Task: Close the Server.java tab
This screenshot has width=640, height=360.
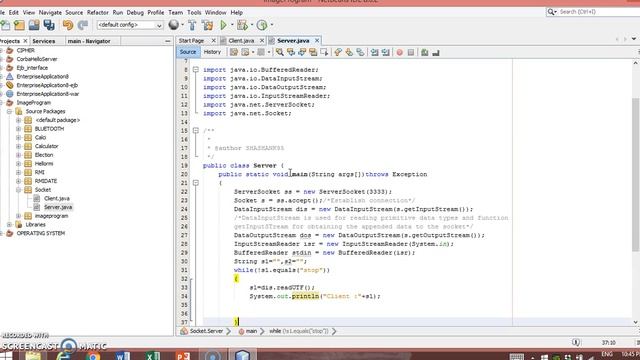Action: click(317, 41)
